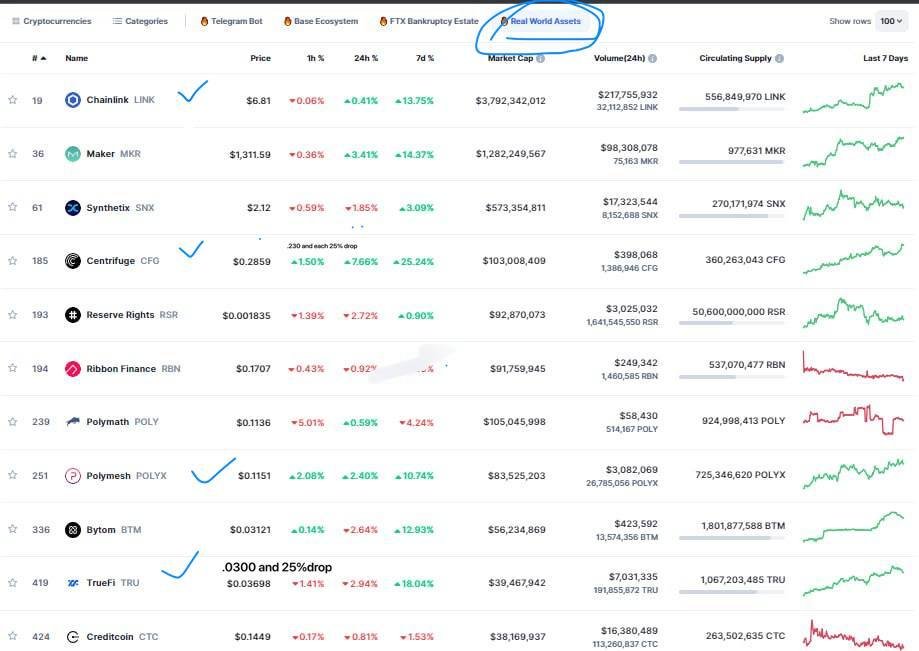
Task: Select the Real World Assets category
Action: point(540,21)
